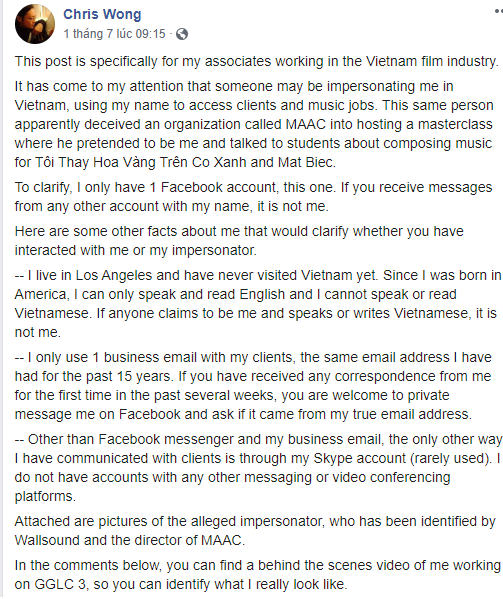503x599 pixels.
Task: Click the paragraph beginning 'Here are some other facts'
Action: tap(239, 241)
